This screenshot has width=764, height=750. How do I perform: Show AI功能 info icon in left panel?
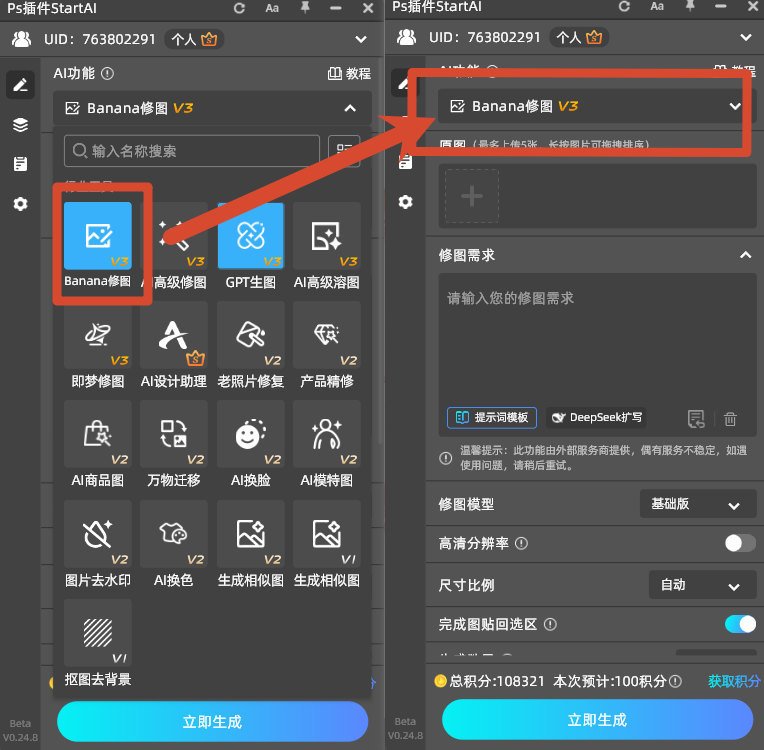[x=107, y=74]
